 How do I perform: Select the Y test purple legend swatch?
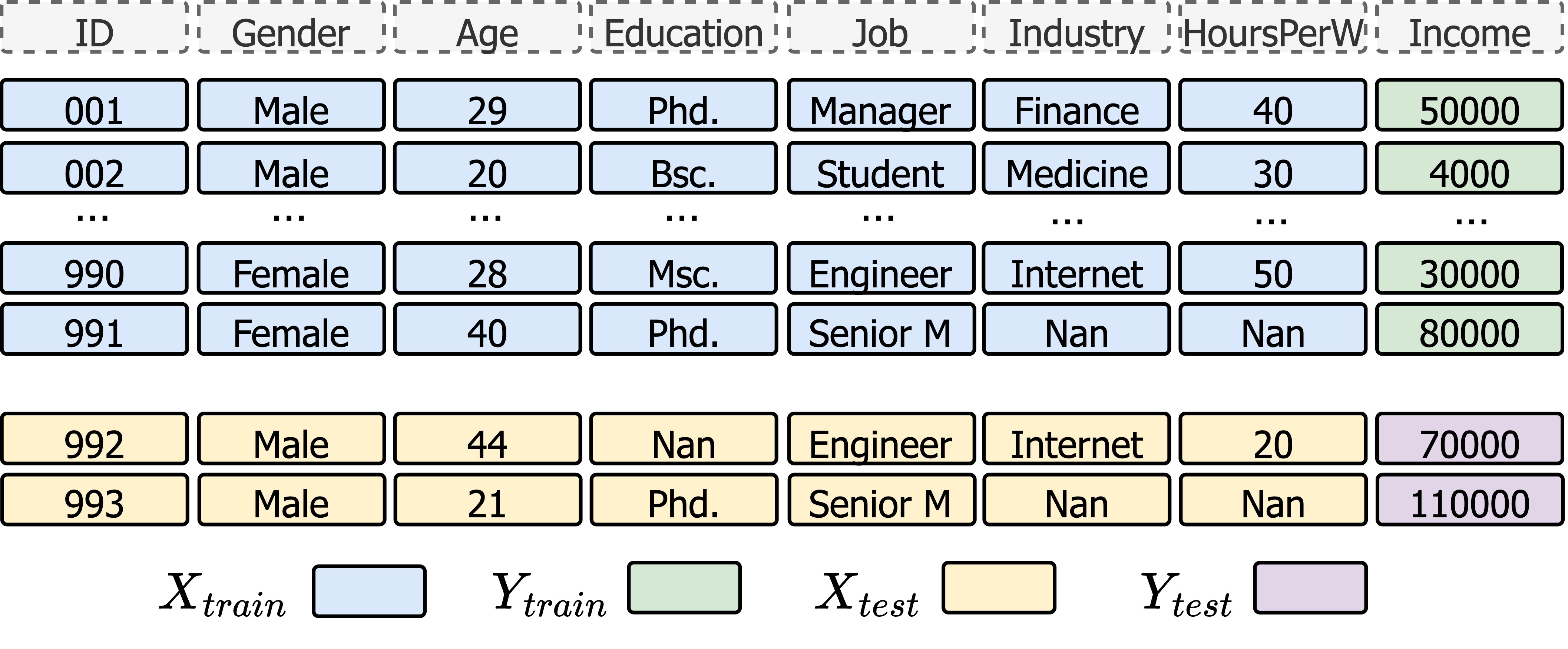(1310, 587)
